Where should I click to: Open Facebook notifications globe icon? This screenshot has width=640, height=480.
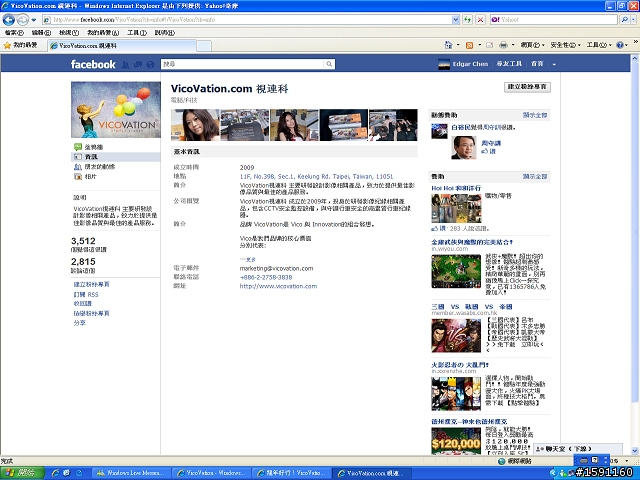[x=150, y=64]
